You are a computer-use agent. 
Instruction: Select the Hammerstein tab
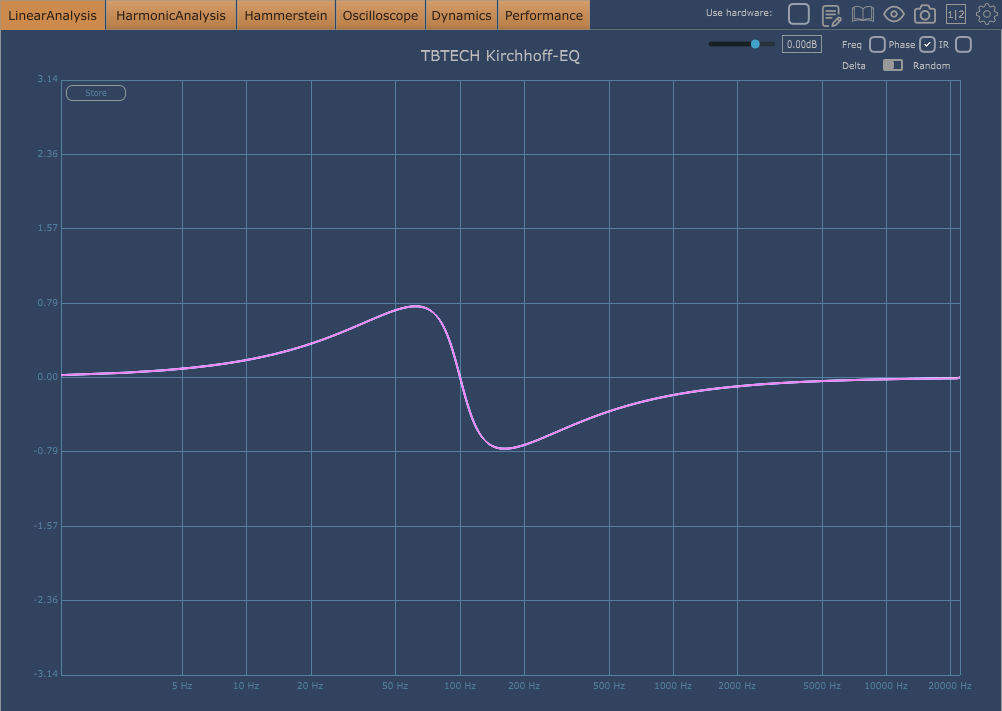286,15
